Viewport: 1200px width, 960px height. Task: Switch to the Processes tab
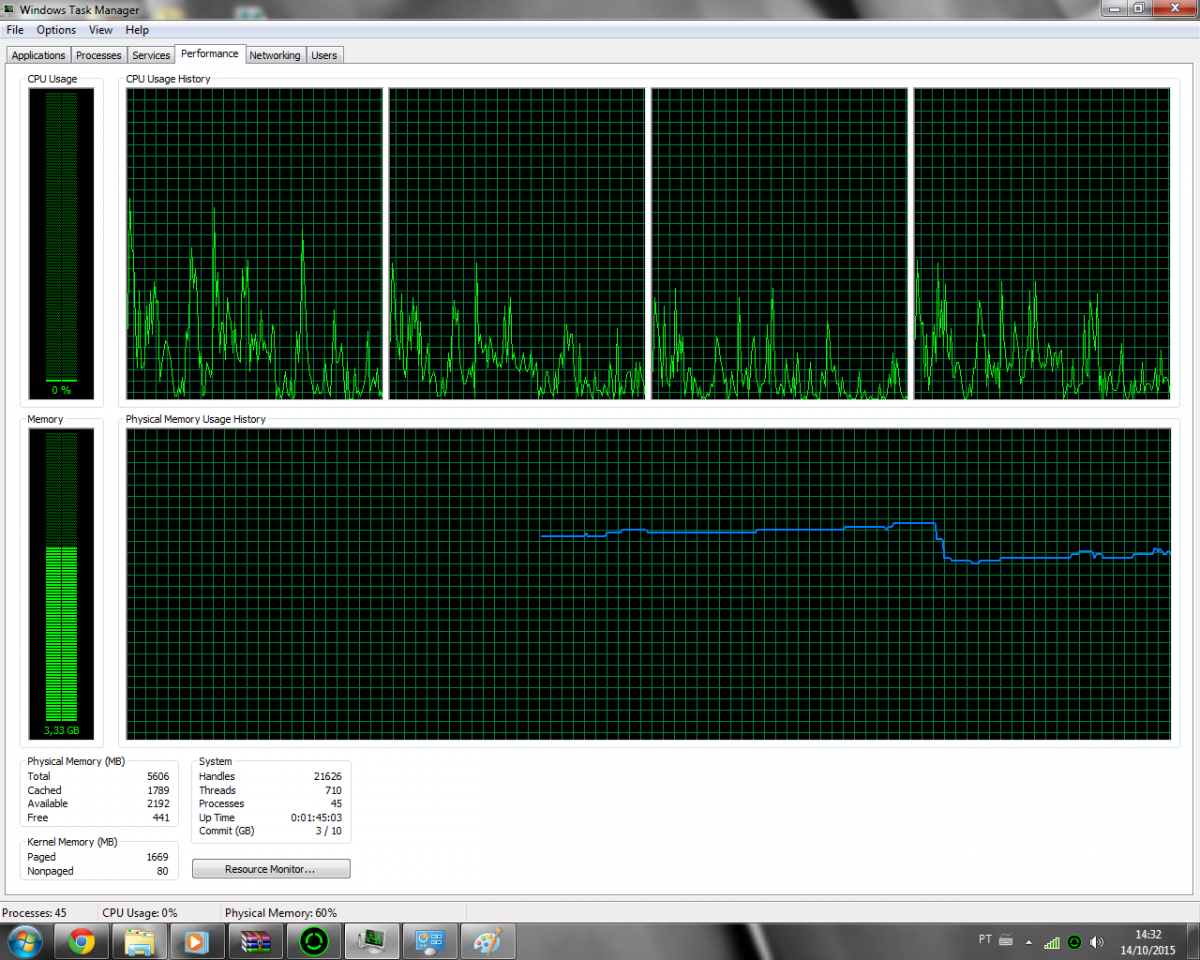[99, 56]
